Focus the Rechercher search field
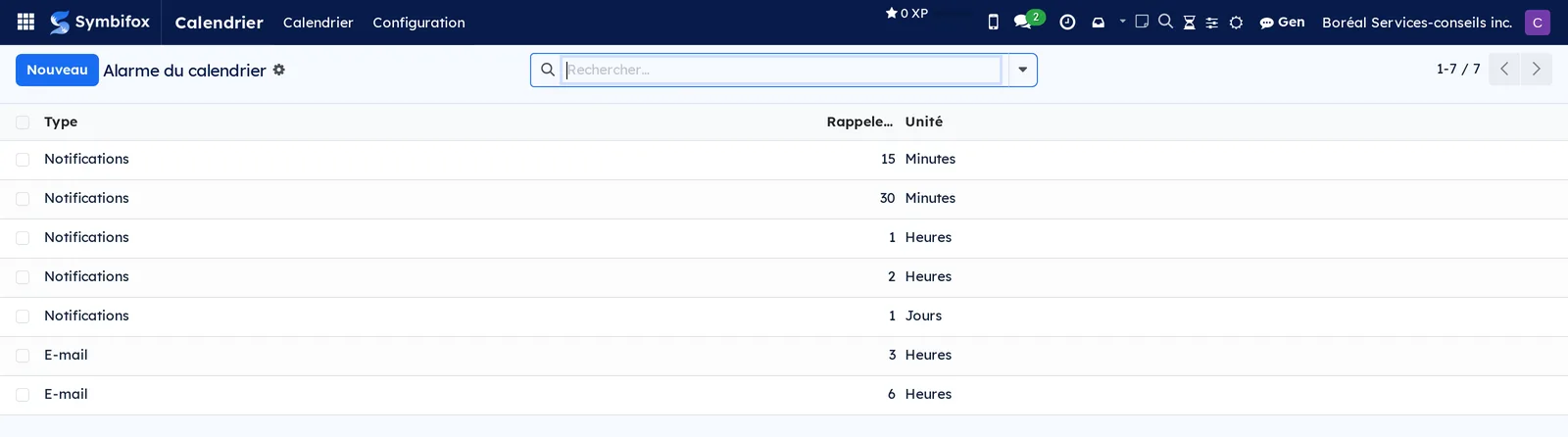Image resolution: width=1568 pixels, height=437 pixels. click(x=782, y=70)
